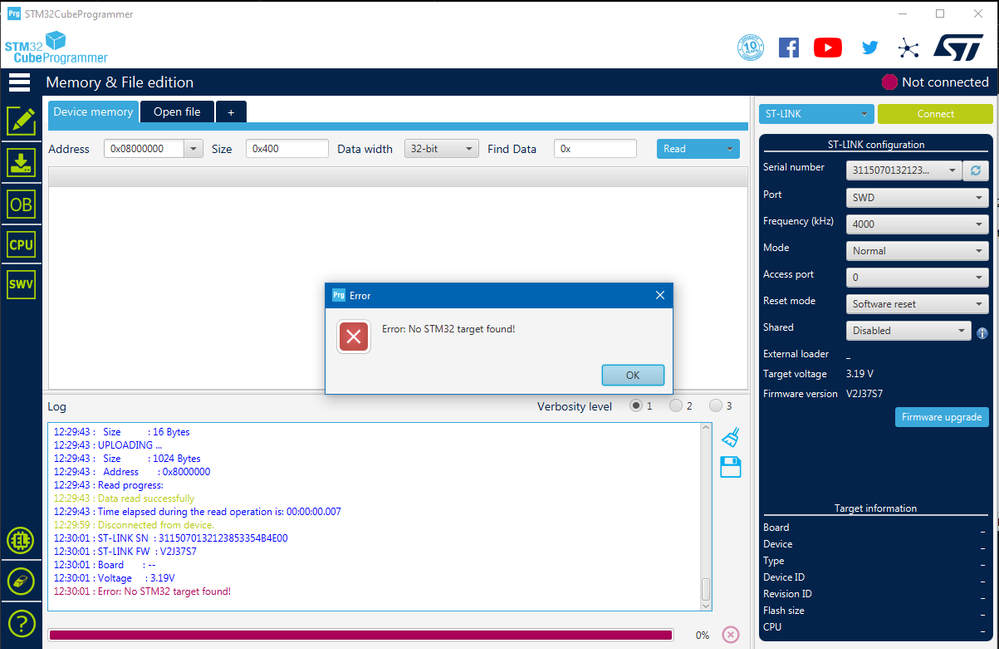Switch to Open file tab
The height and width of the screenshot is (649, 999).
[x=177, y=111]
